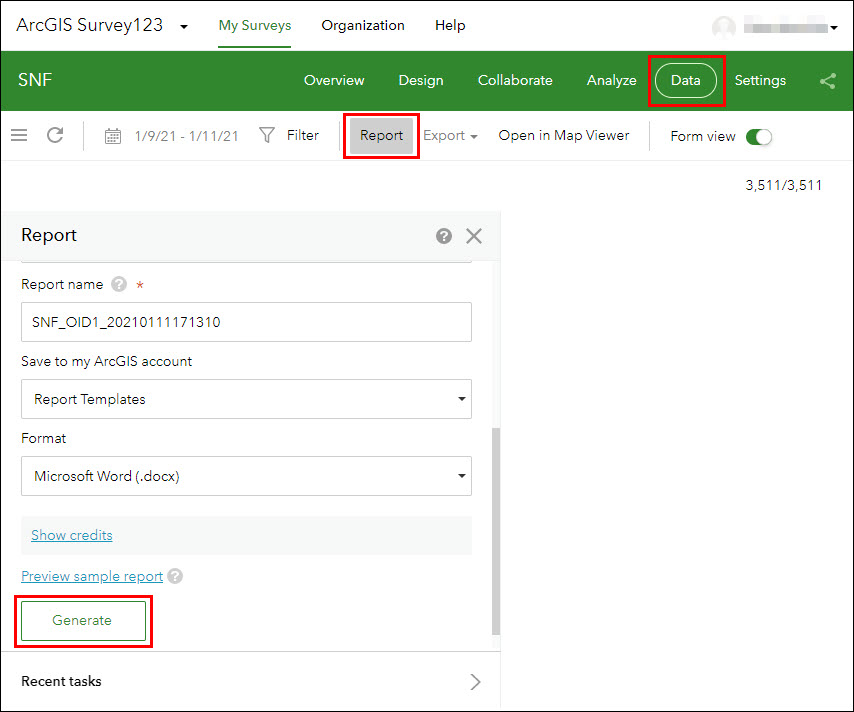Open the Format dropdown showing Microsoft Word

coord(246,477)
